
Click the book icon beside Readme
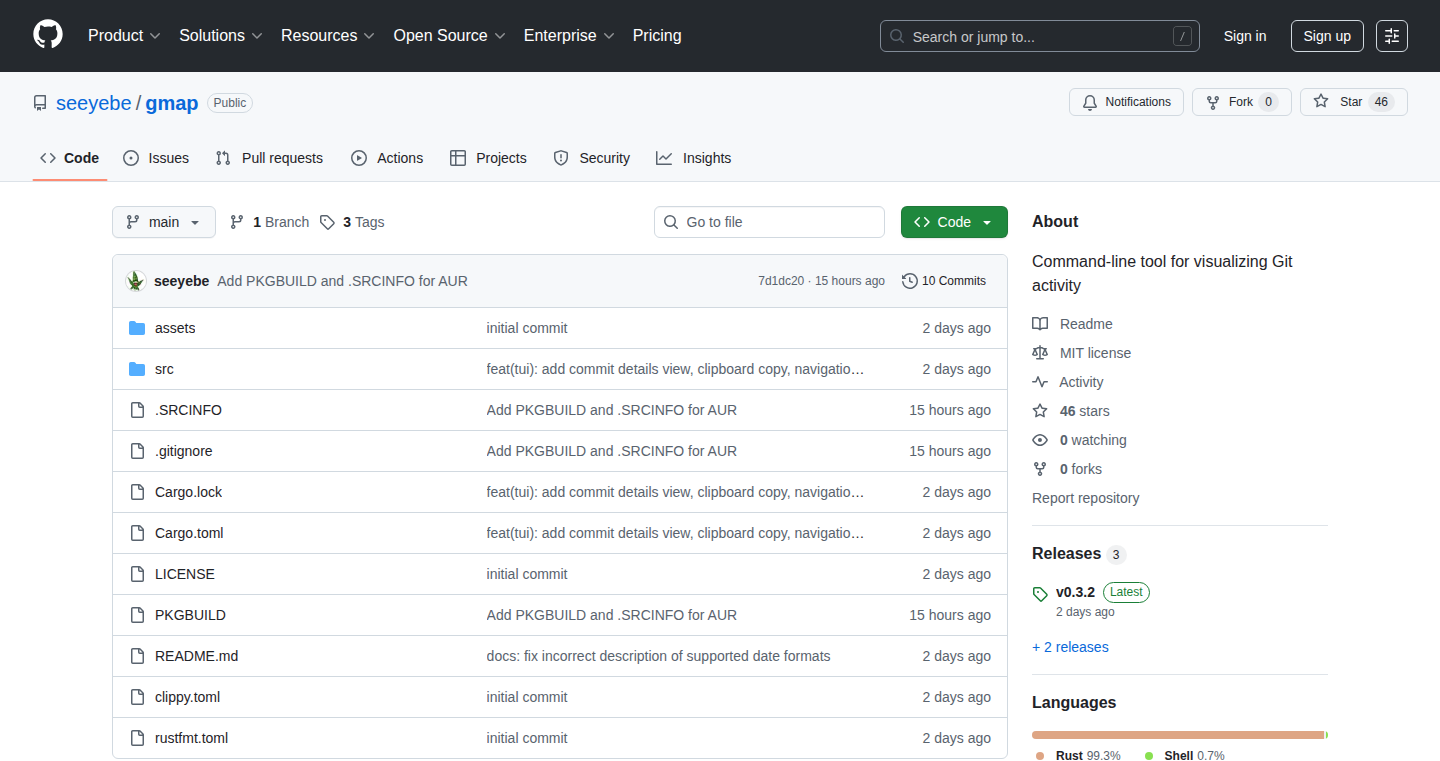[1040, 324]
